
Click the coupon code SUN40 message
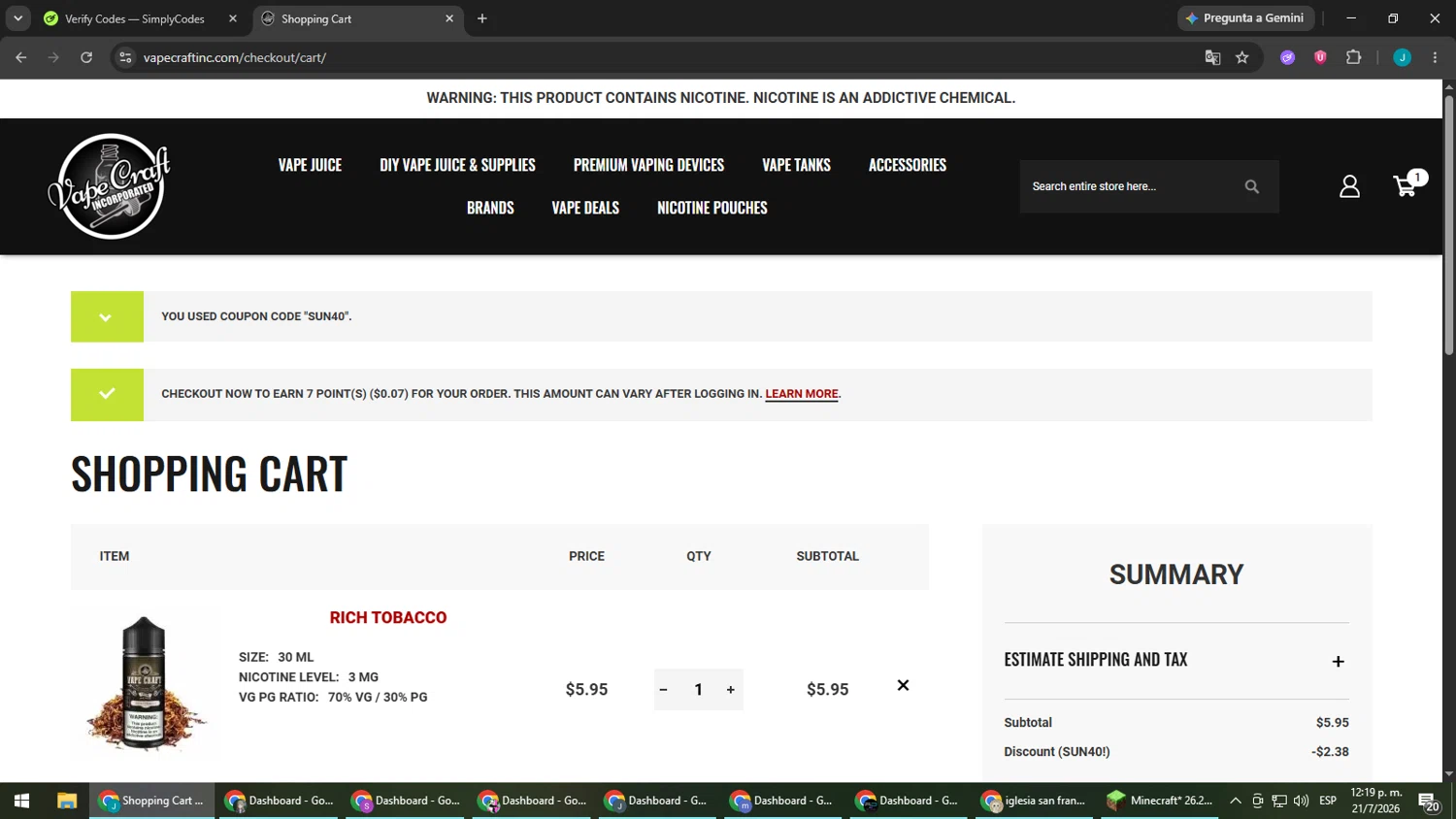(x=256, y=316)
